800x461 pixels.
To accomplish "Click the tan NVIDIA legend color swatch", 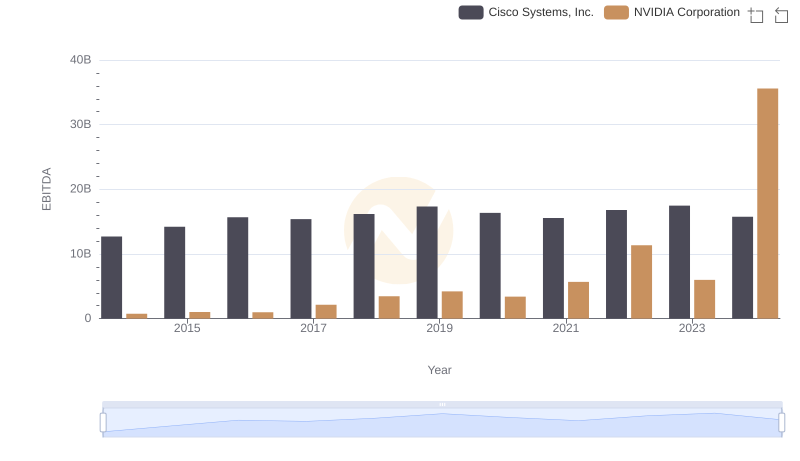I will coord(616,12).
